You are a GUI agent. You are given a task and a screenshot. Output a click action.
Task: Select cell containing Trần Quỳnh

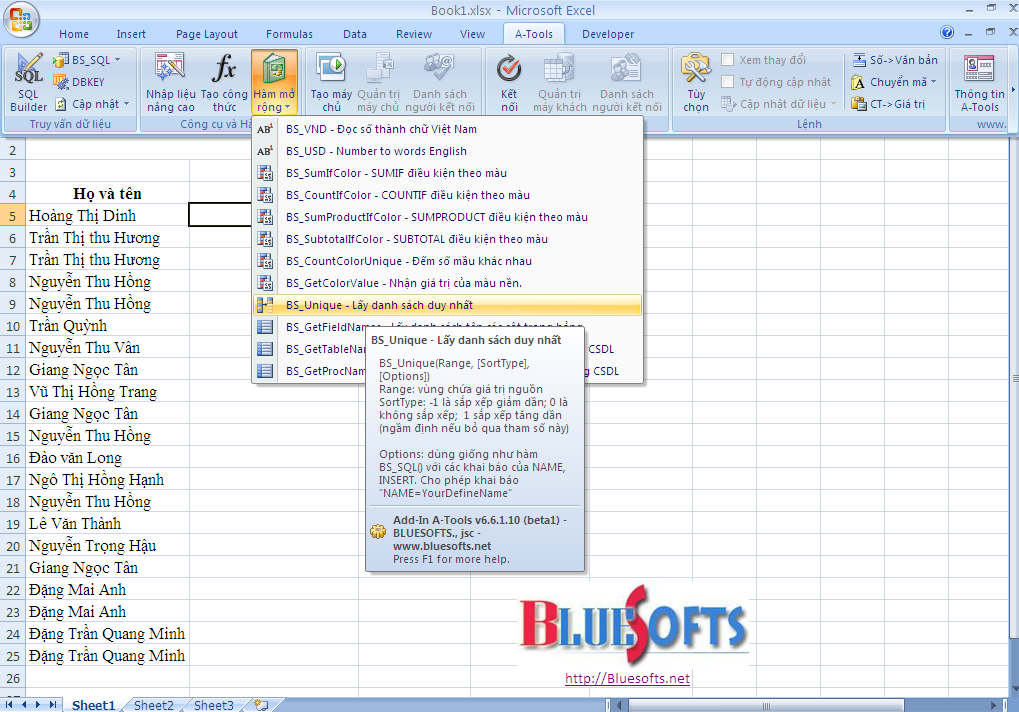[107, 326]
